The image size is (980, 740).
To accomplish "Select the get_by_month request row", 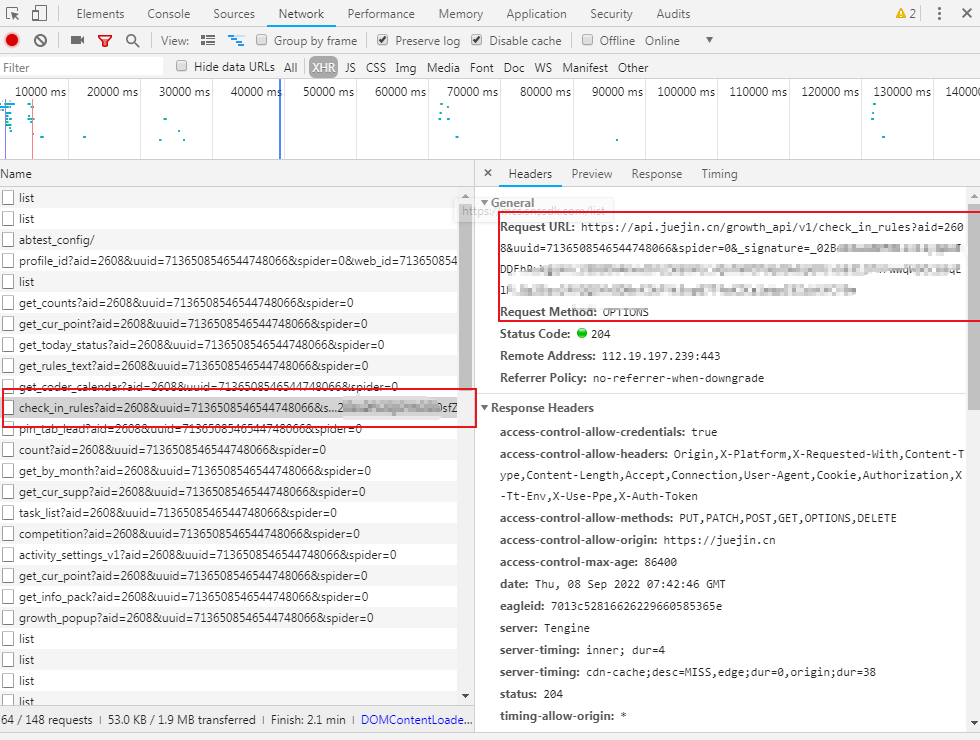I will coord(229,471).
